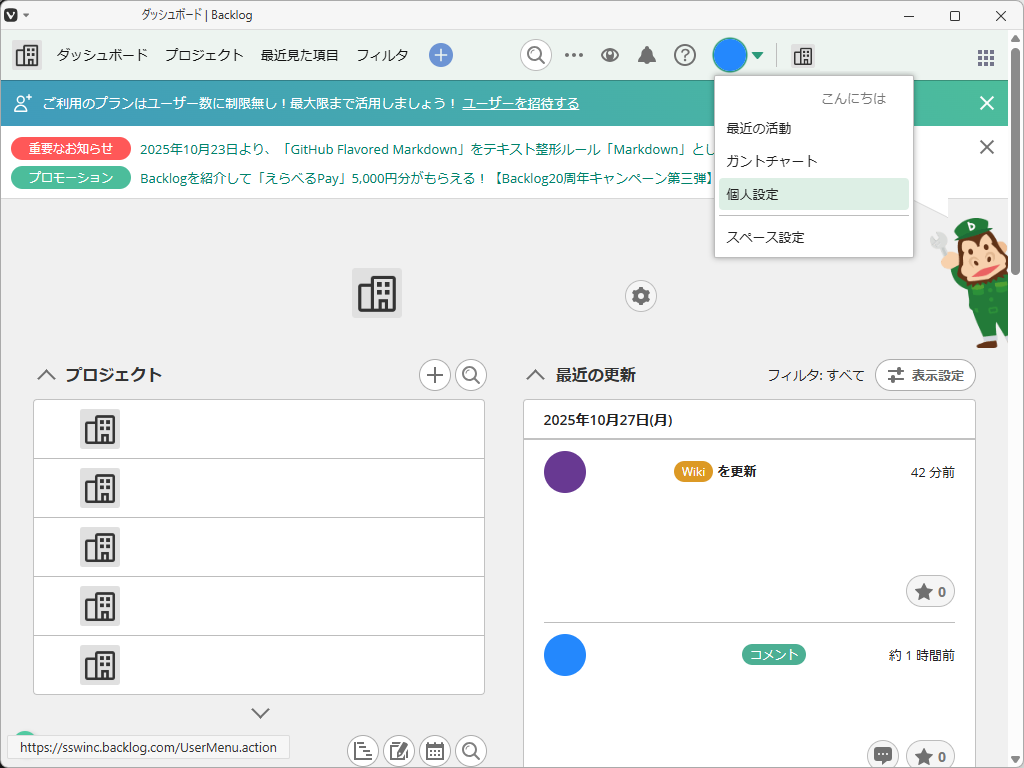Viewport: 1024px width, 768px height.
Task: Open the second project row icon
Action: click(x=100, y=488)
